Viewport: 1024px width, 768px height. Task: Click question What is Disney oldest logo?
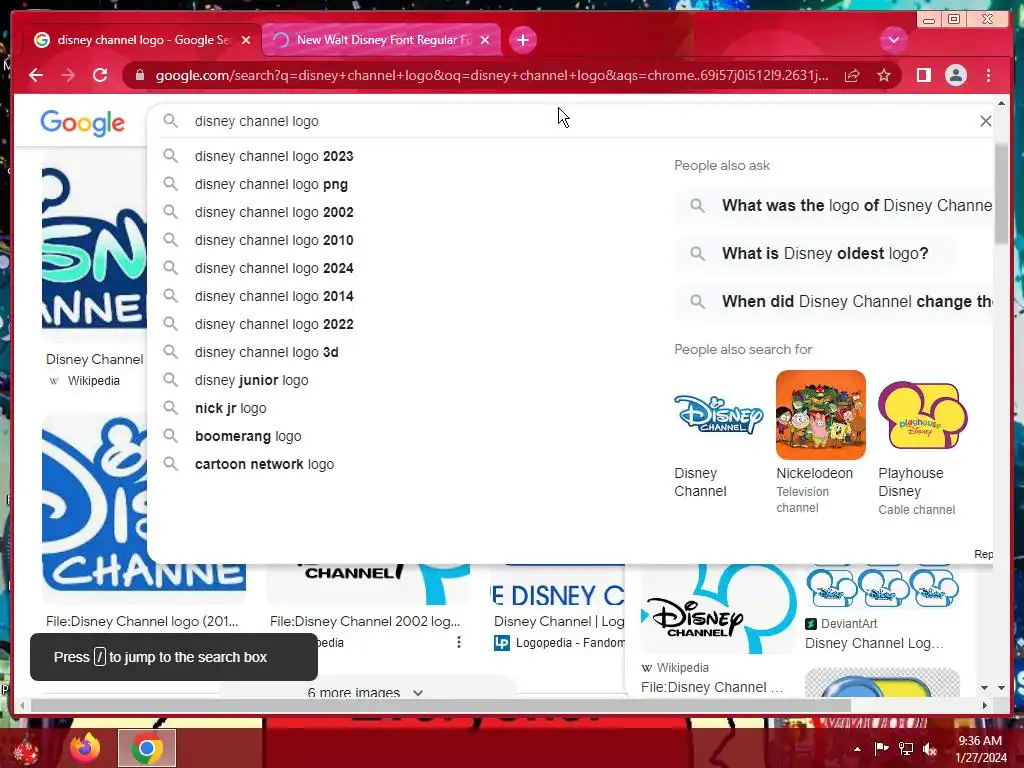tap(816, 253)
